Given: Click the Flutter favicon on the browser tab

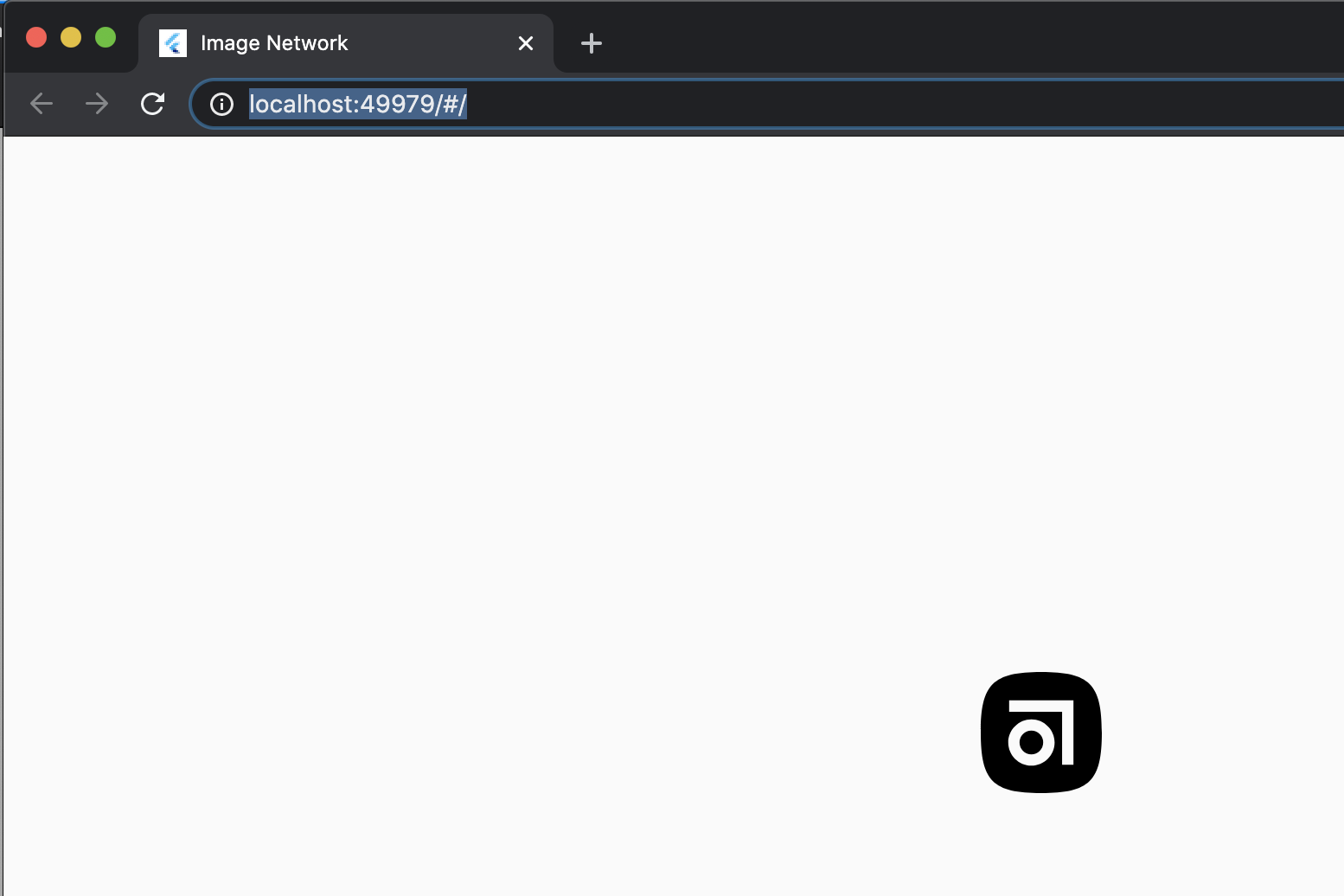Looking at the screenshot, I should [x=173, y=42].
